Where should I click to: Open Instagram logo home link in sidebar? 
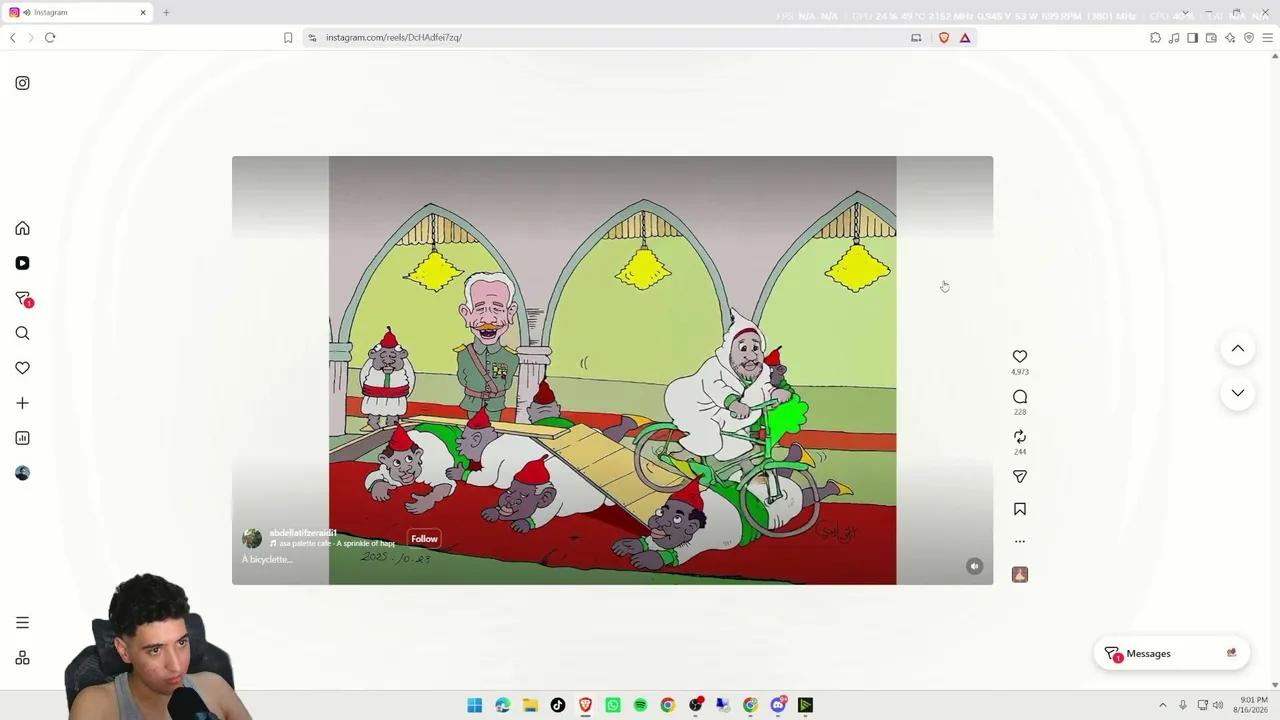point(22,83)
